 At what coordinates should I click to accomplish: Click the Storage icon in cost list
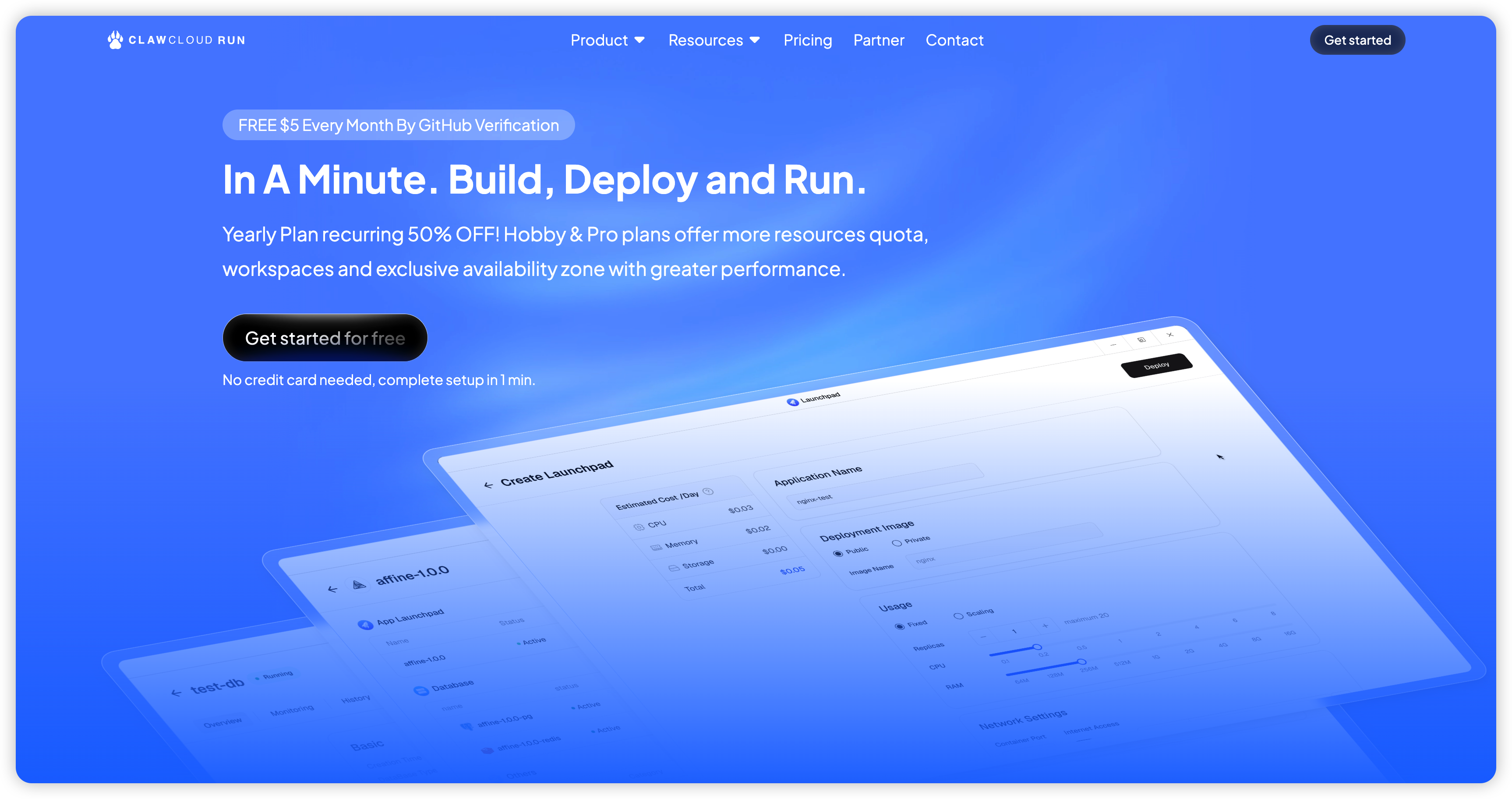[x=674, y=568]
